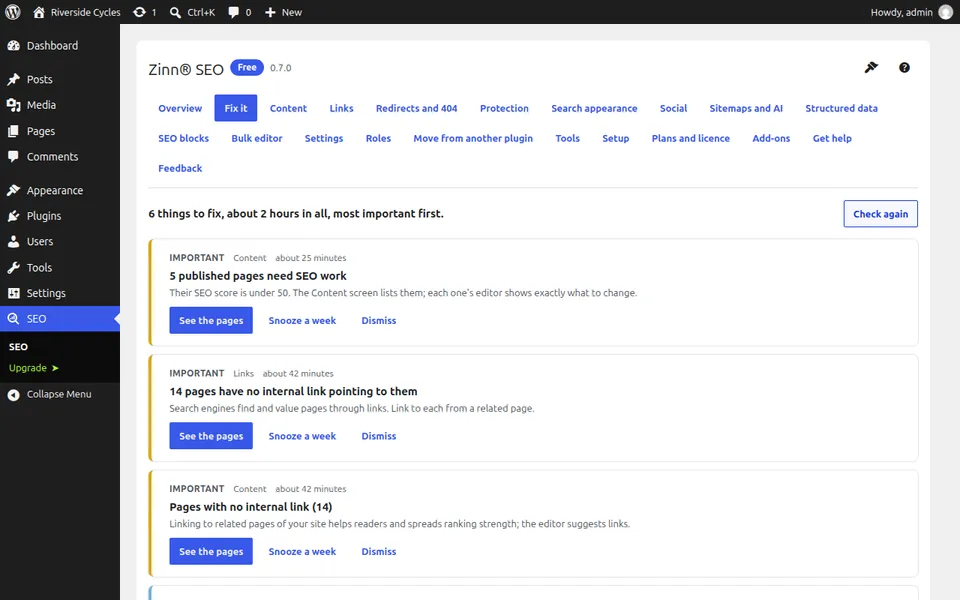The height and width of the screenshot is (600, 960).
Task: See the pages for Pages with no internal link (14)
Action: click(211, 552)
